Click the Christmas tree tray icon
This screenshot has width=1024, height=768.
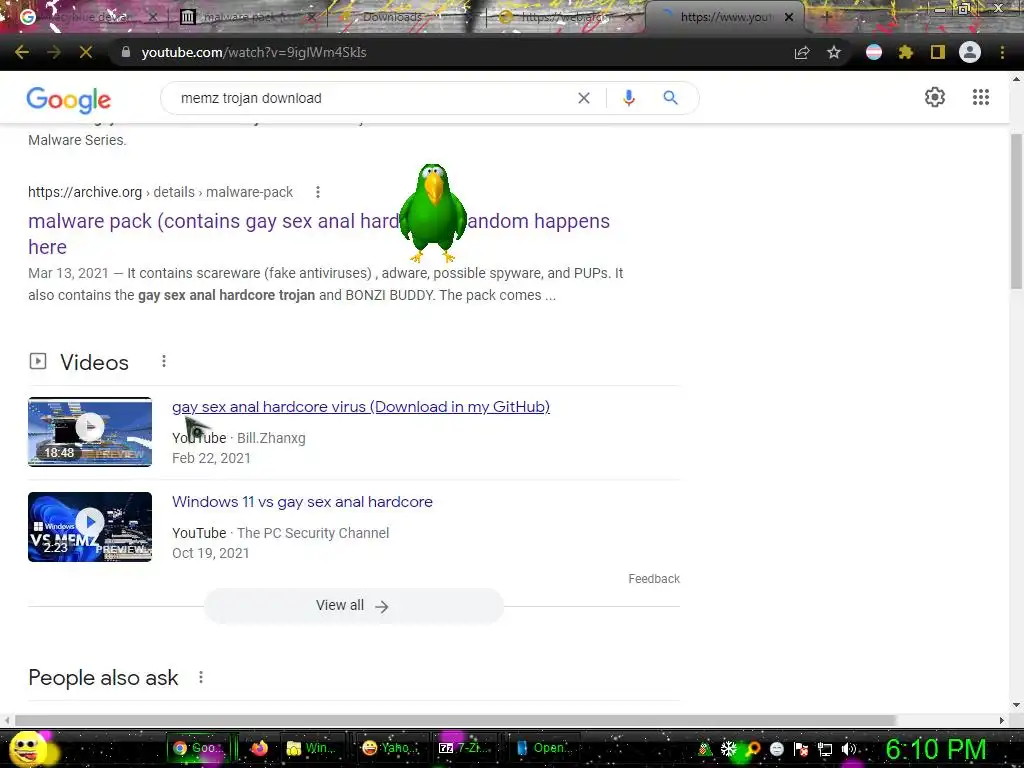pos(705,749)
